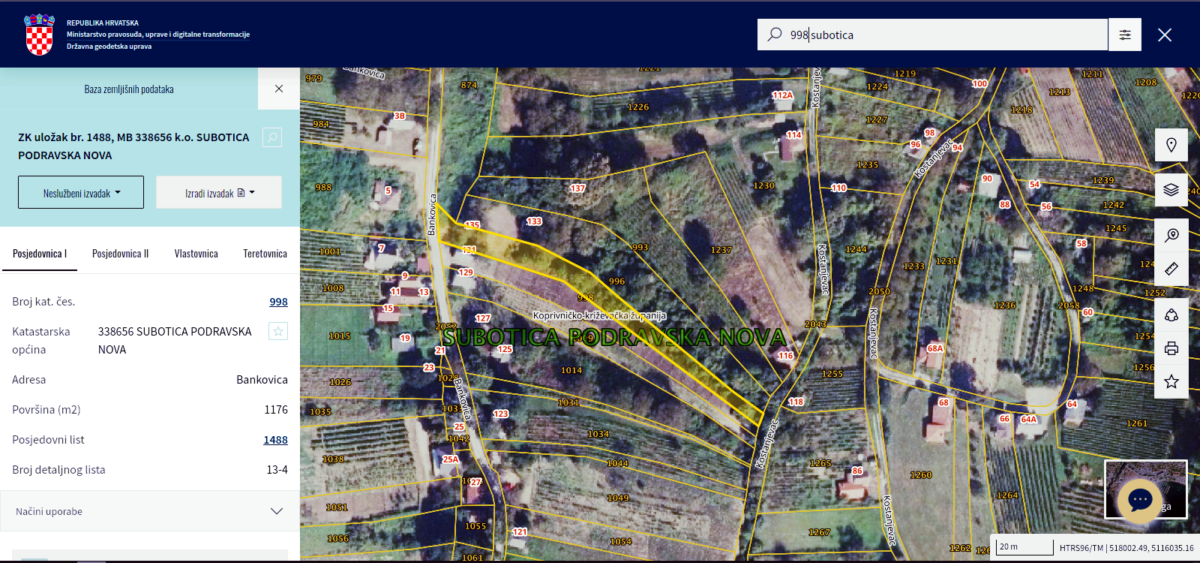Switch to the Vlastovnica tab

(x=196, y=254)
